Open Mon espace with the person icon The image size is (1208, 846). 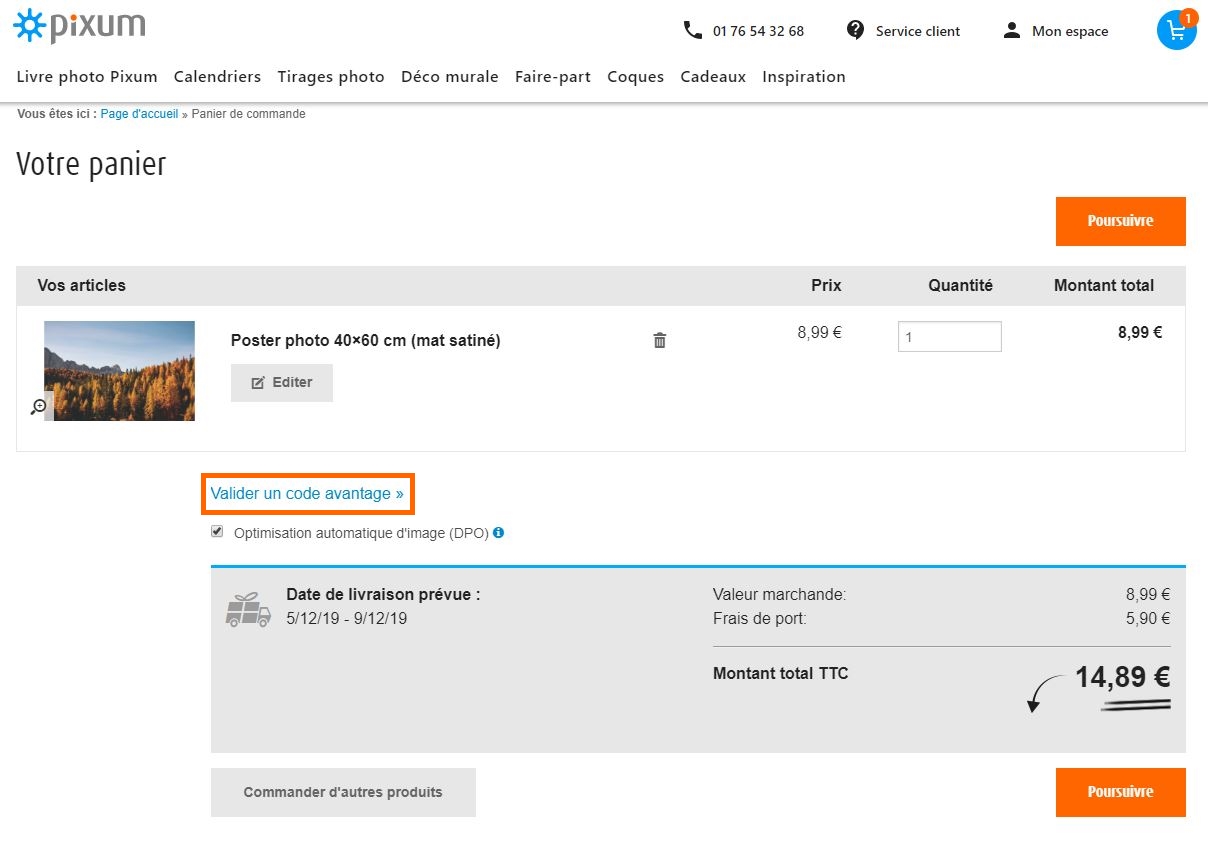click(x=1011, y=30)
